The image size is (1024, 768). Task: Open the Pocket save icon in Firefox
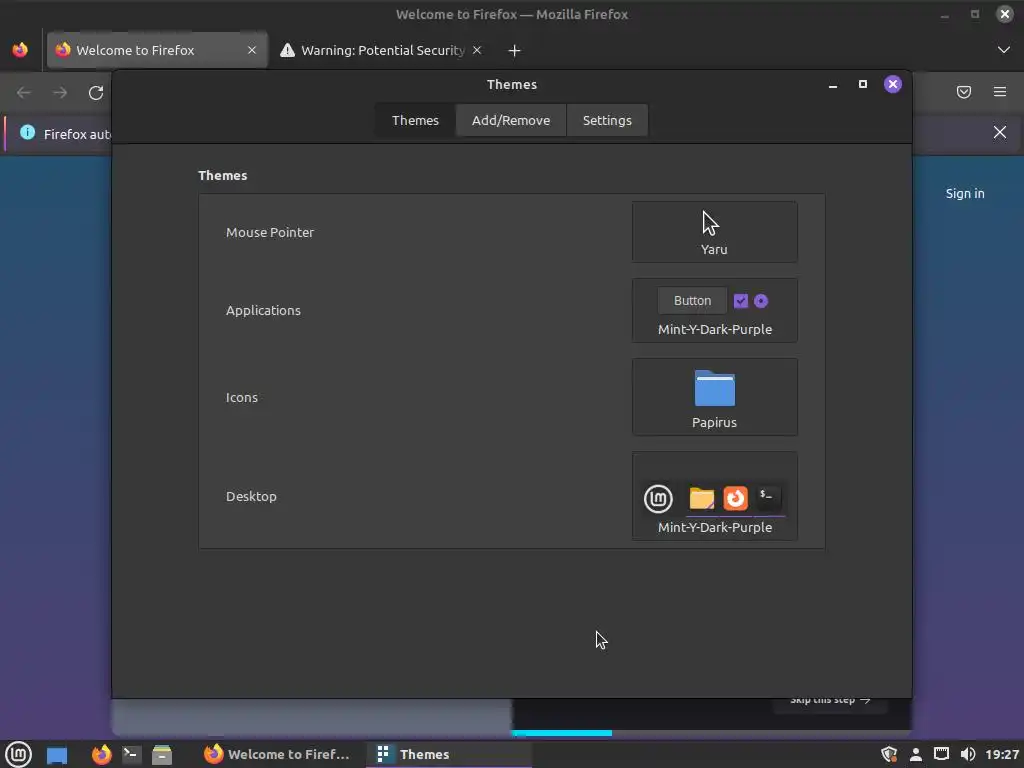coord(964,92)
